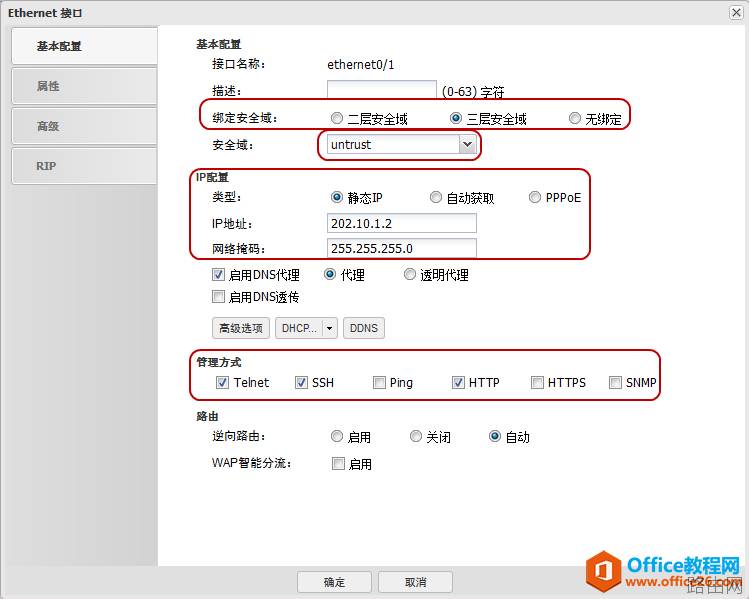
Task: Set 逆向路由 to 自动
Action: click(495, 436)
